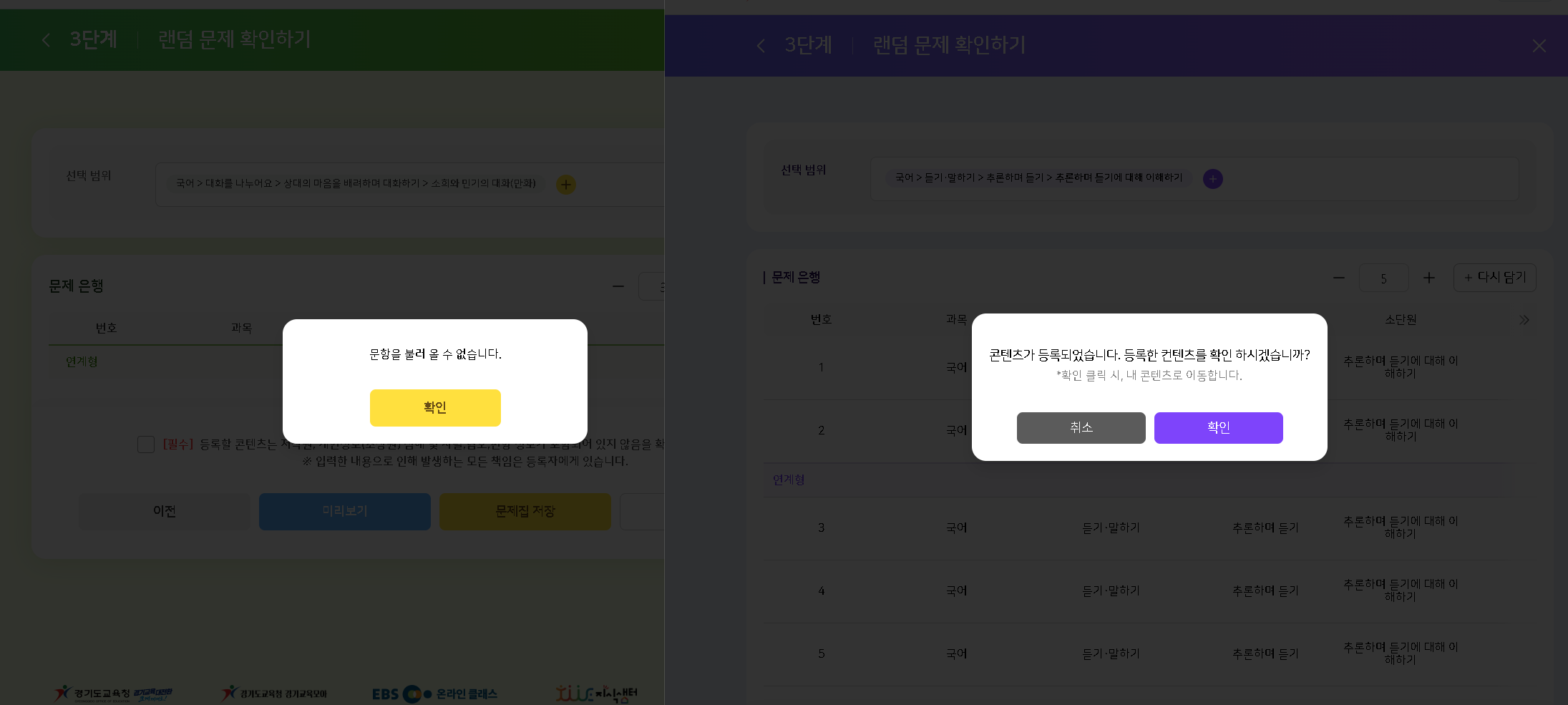Click the purple 확인 button in right dialog
Image resolution: width=1568 pixels, height=705 pixels.
coord(1218,427)
